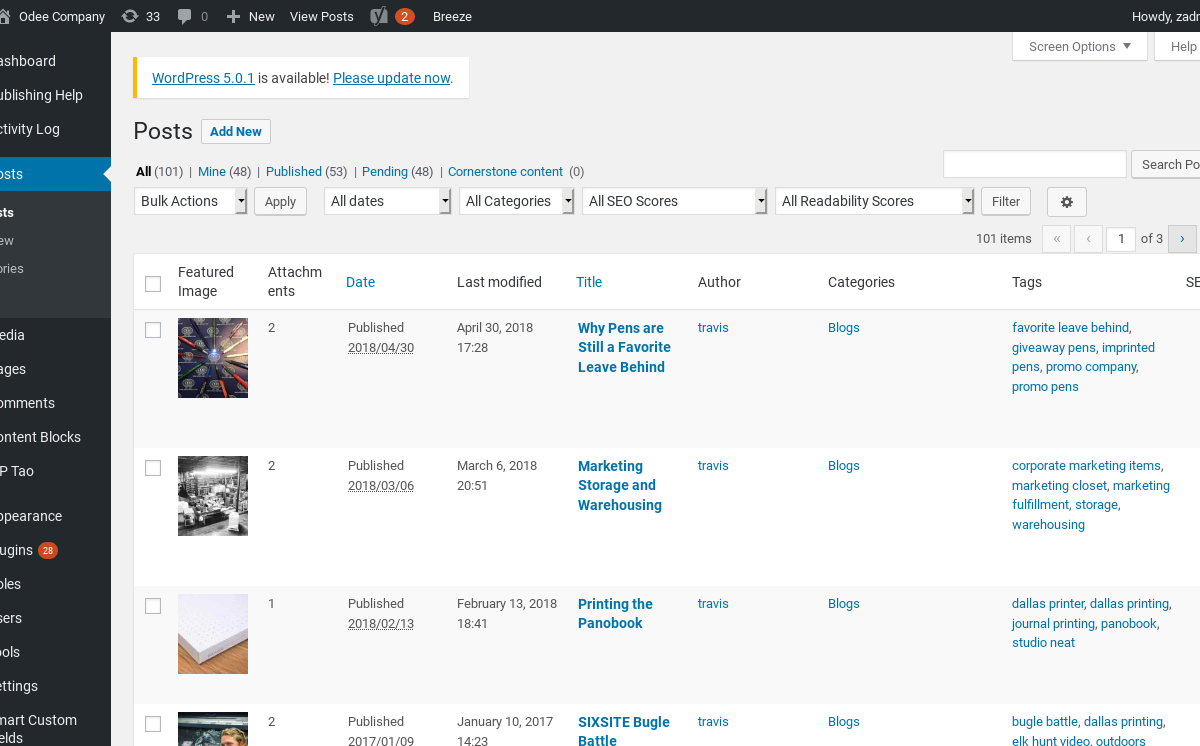The height and width of the screenshot is (746, 1200).
Task: Click the home icon beside Odee Company
Action: [4, 16]
